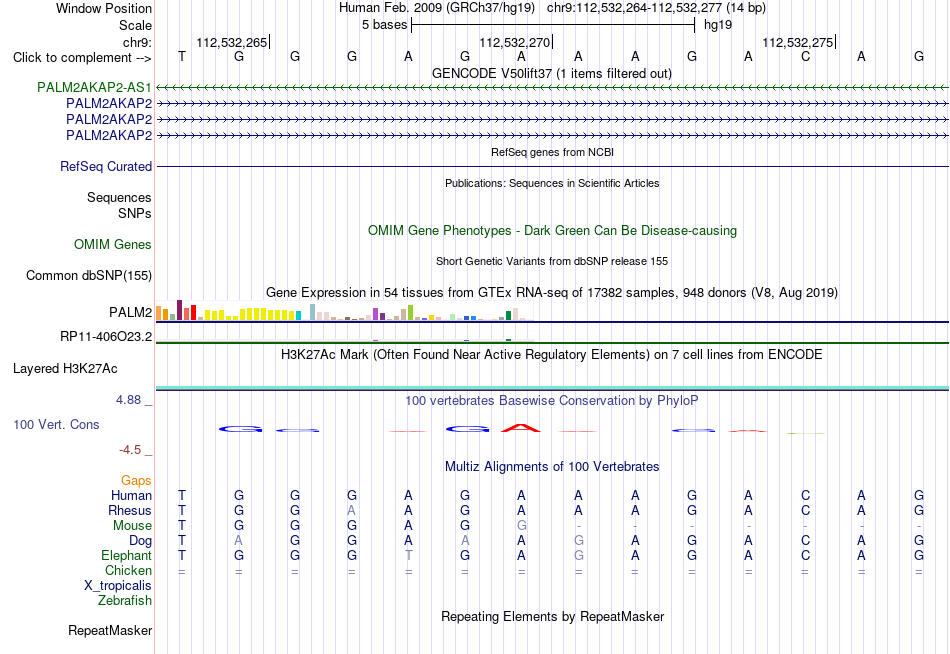Click the GTEx Gene Expression track title

click(x=552, y=292)
